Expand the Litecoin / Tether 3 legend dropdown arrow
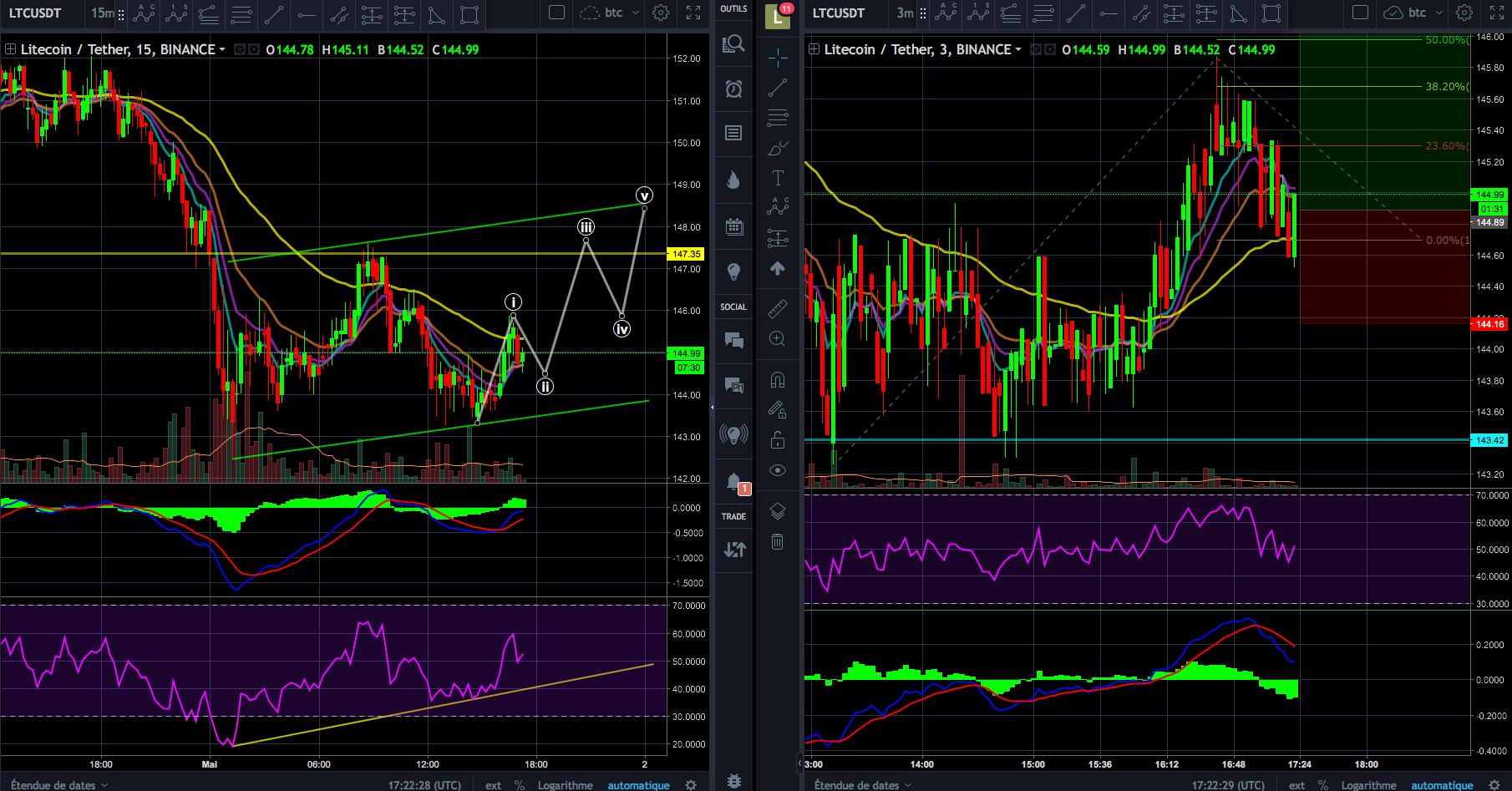 tap(1018, 49)
